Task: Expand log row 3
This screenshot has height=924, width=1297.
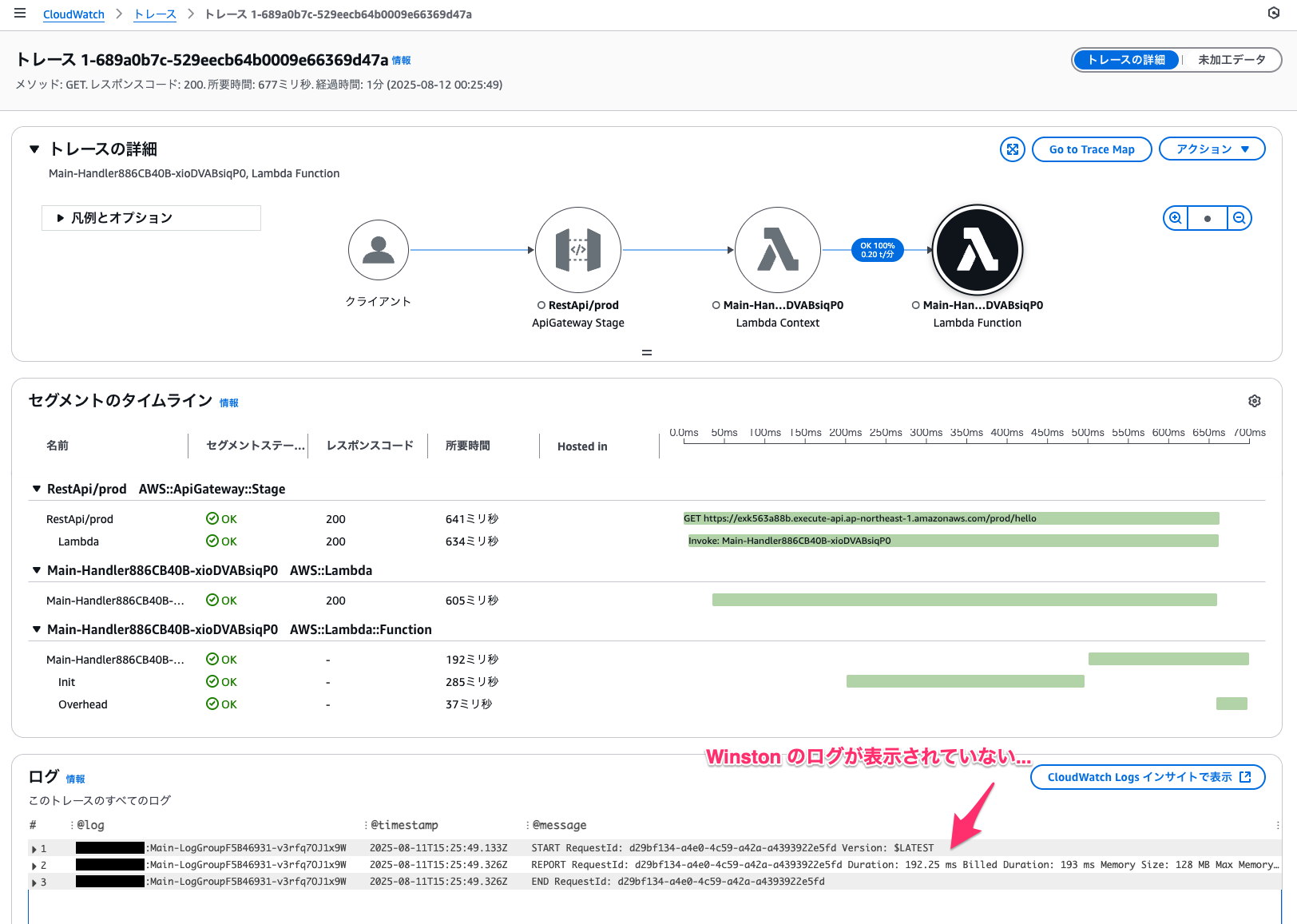Action: pyautogui.click(x=34, y=882)
